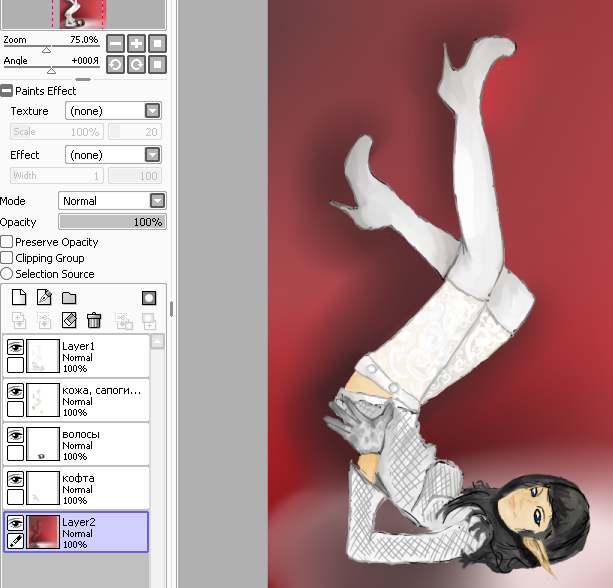Select the волосы layer
613x588 pixels.
[76, 444]
